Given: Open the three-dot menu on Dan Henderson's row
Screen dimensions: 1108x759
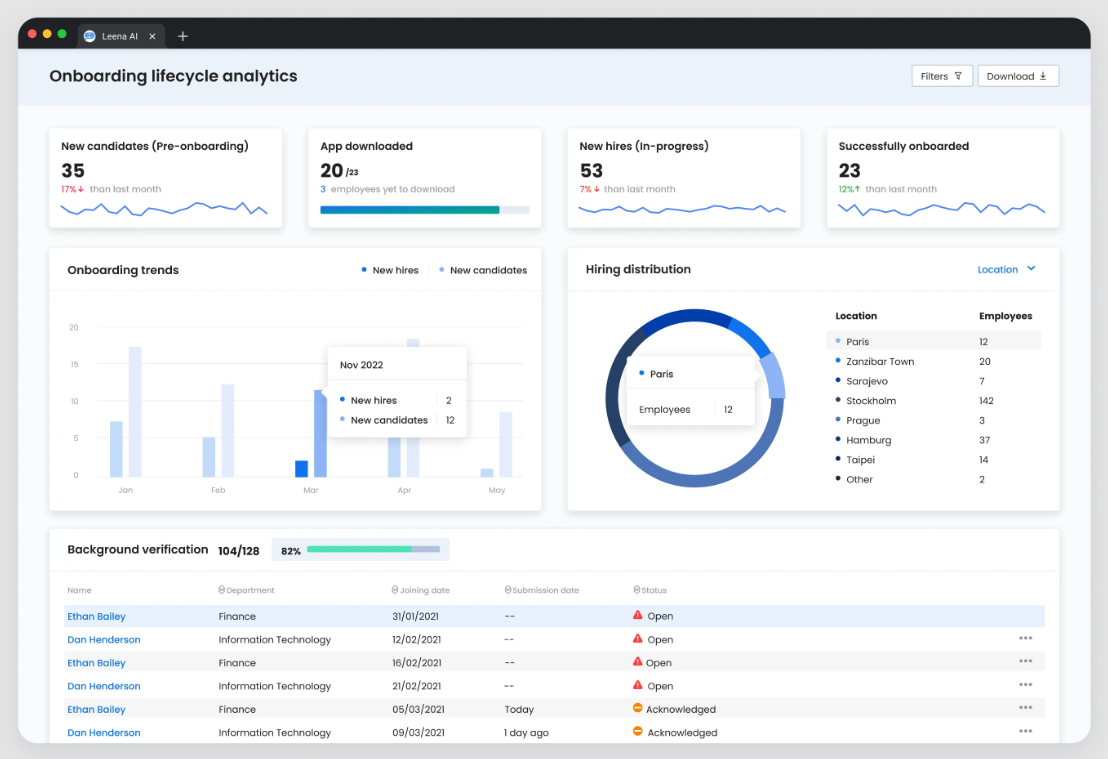Looking at the screenshot, I should pyautogui.click(x=1025, y=637).
